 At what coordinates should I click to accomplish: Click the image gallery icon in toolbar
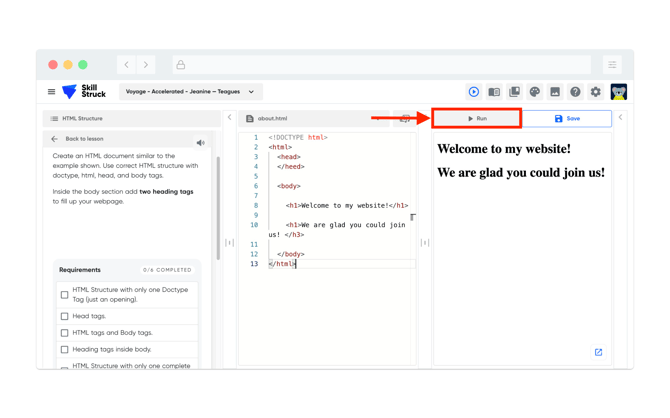(x=555, y=92)
